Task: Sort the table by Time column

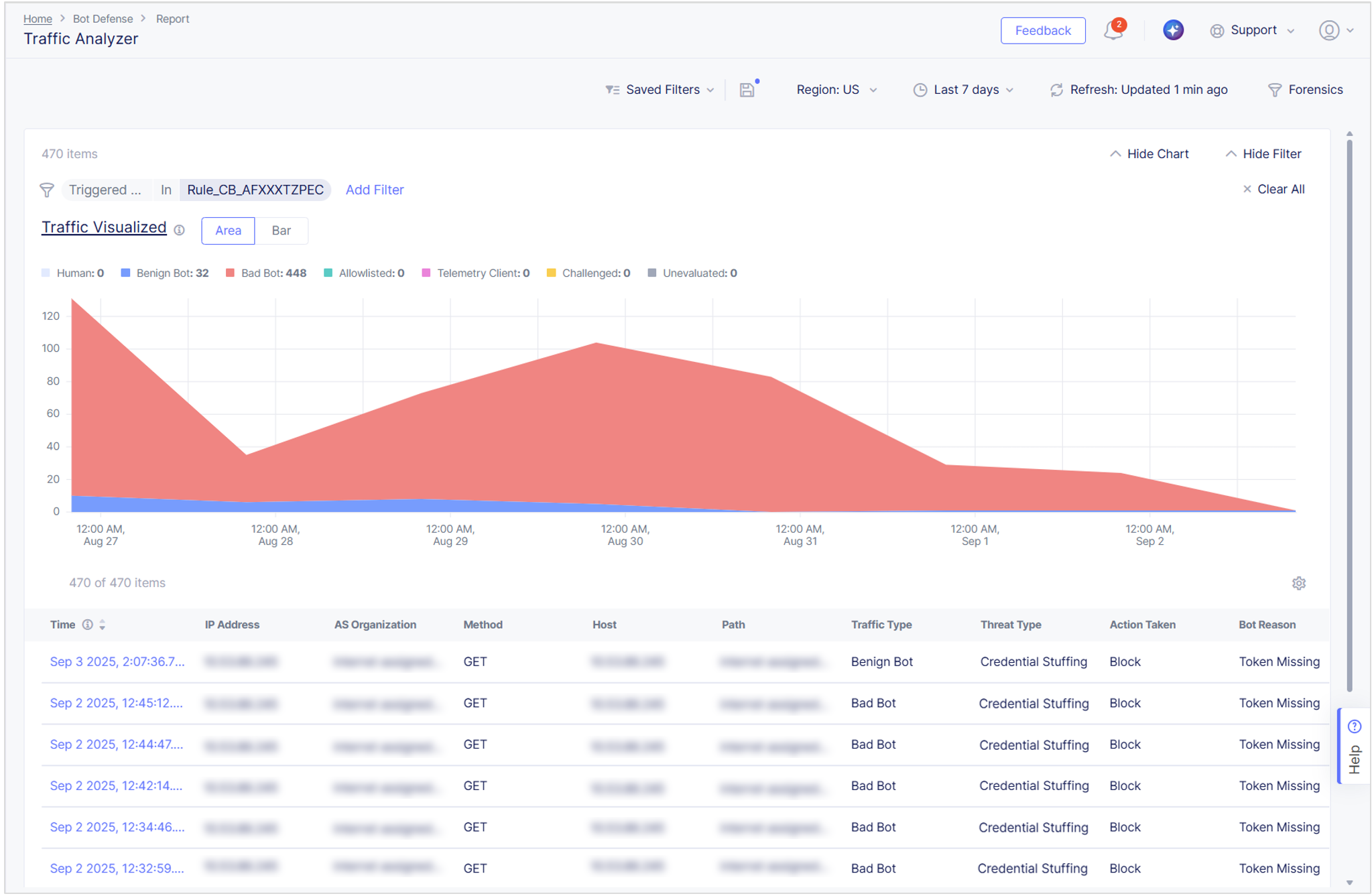Action: coord(102,625)
